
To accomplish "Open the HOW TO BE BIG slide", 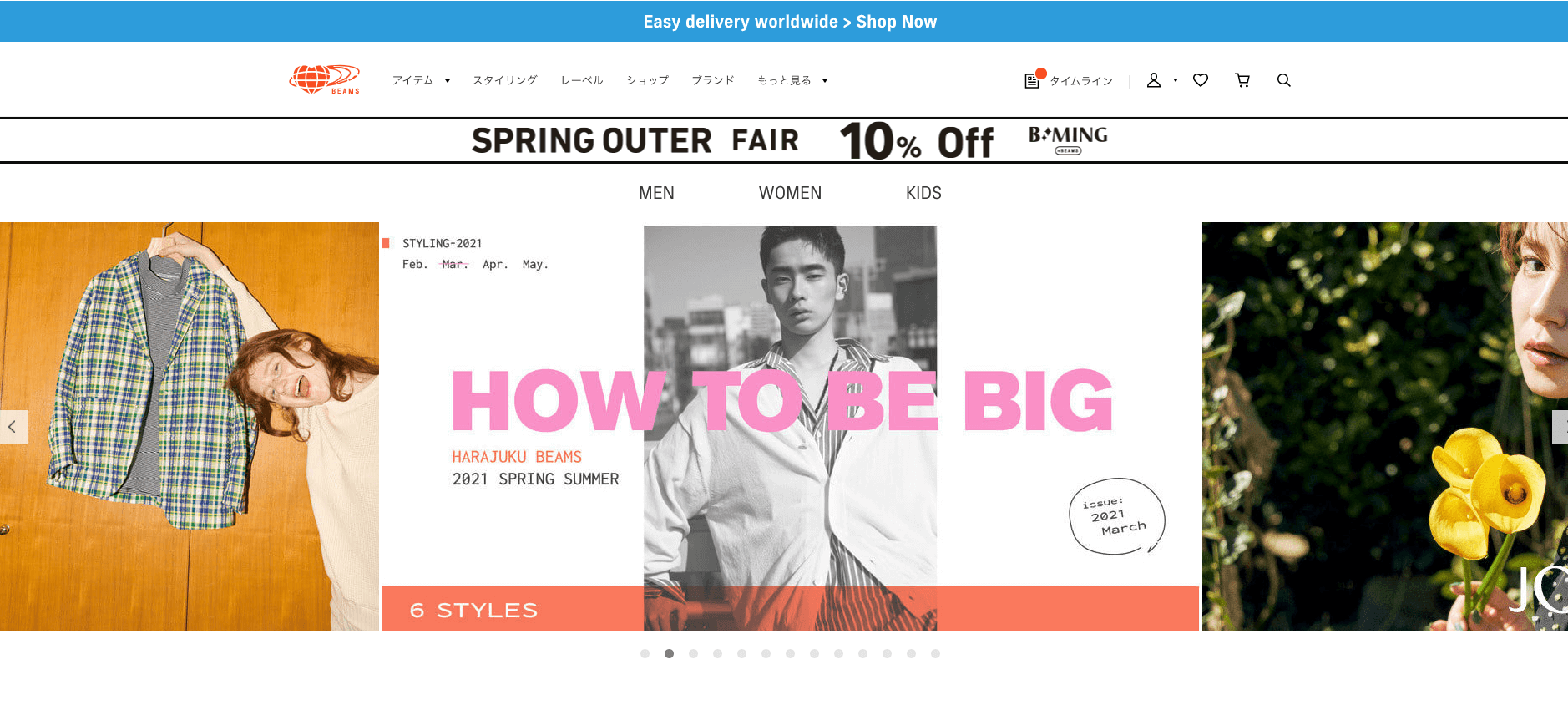I will pos(790,427).
